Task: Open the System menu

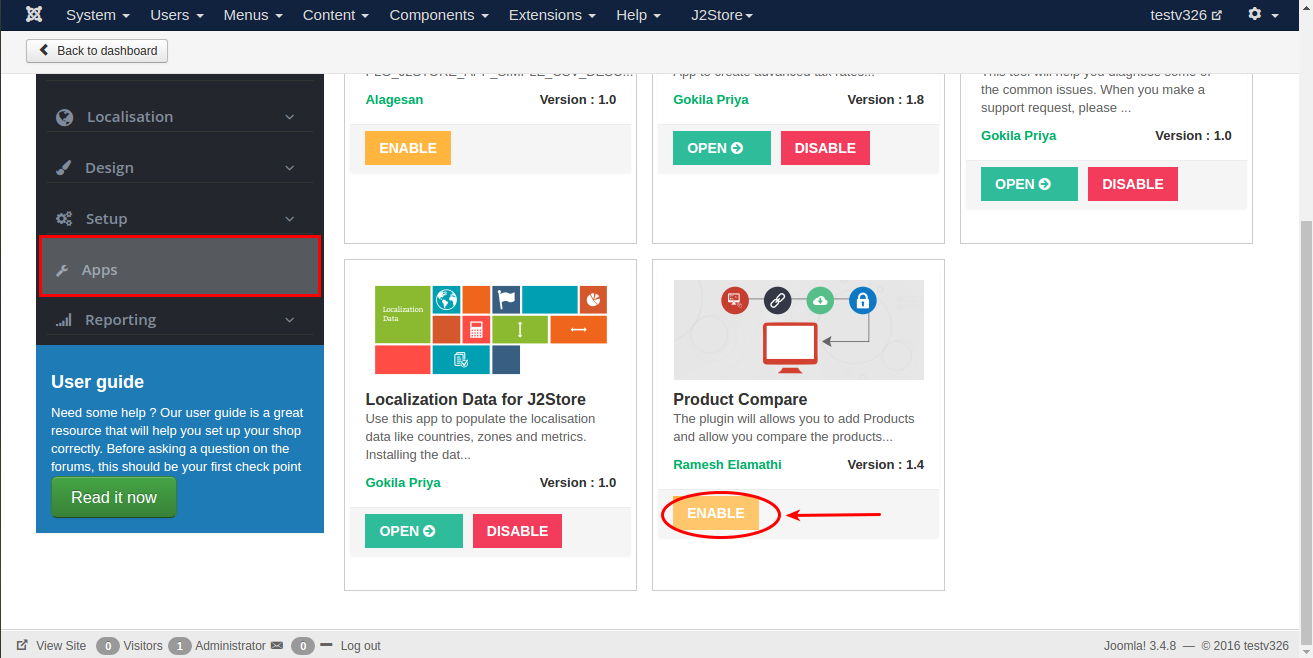Action: click(x=97, y=15)
